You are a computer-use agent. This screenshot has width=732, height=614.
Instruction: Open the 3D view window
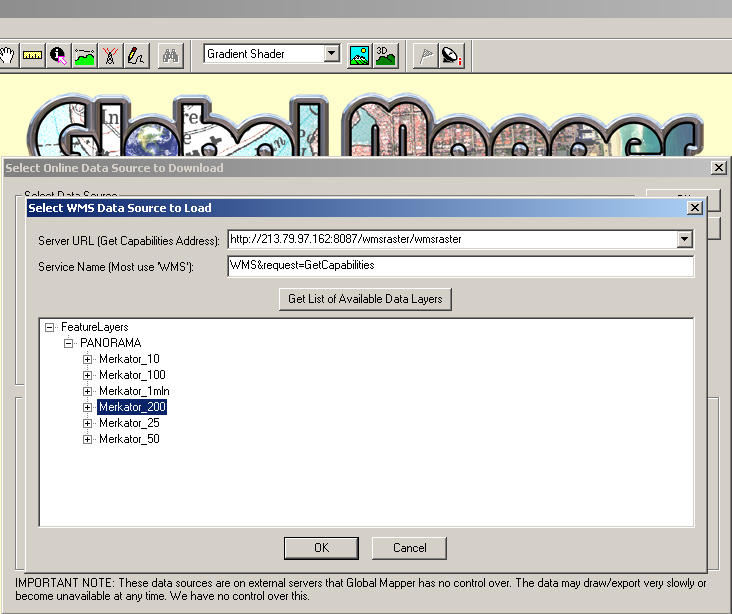(x=386, y=55)
